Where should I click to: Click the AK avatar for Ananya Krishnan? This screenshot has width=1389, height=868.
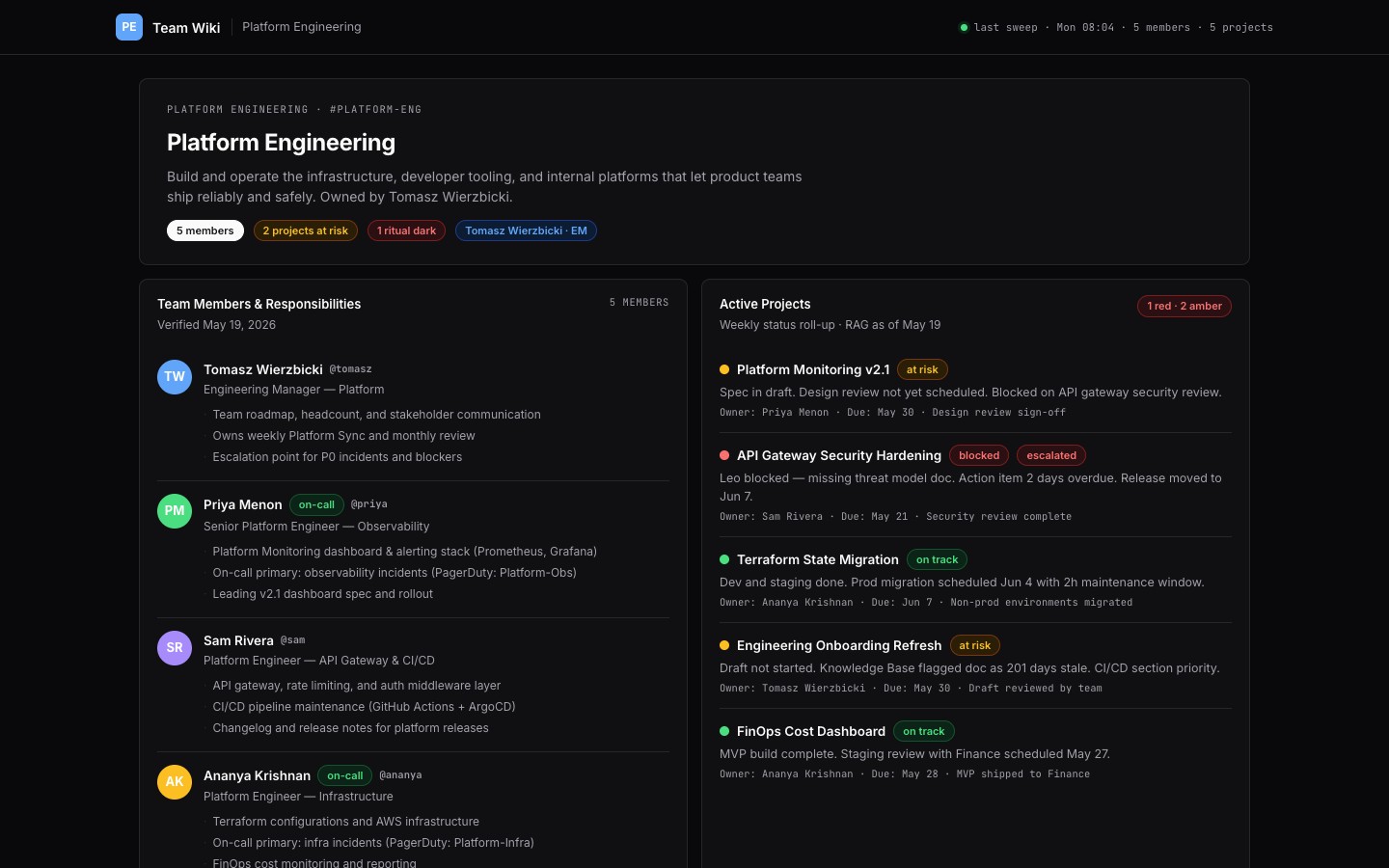click(175, 781)
